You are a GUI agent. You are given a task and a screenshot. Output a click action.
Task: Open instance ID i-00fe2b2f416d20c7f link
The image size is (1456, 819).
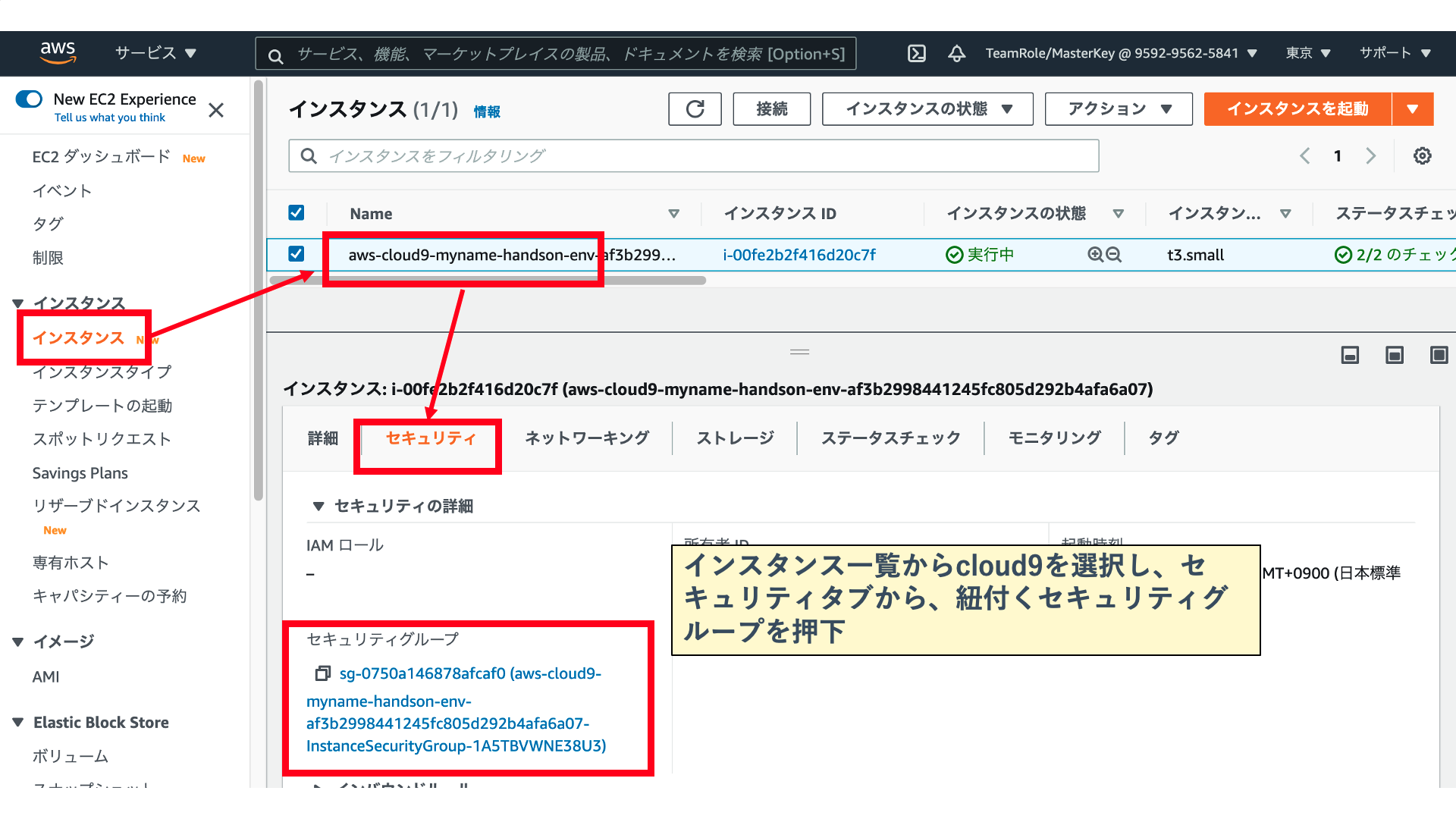tap(799, 255)
